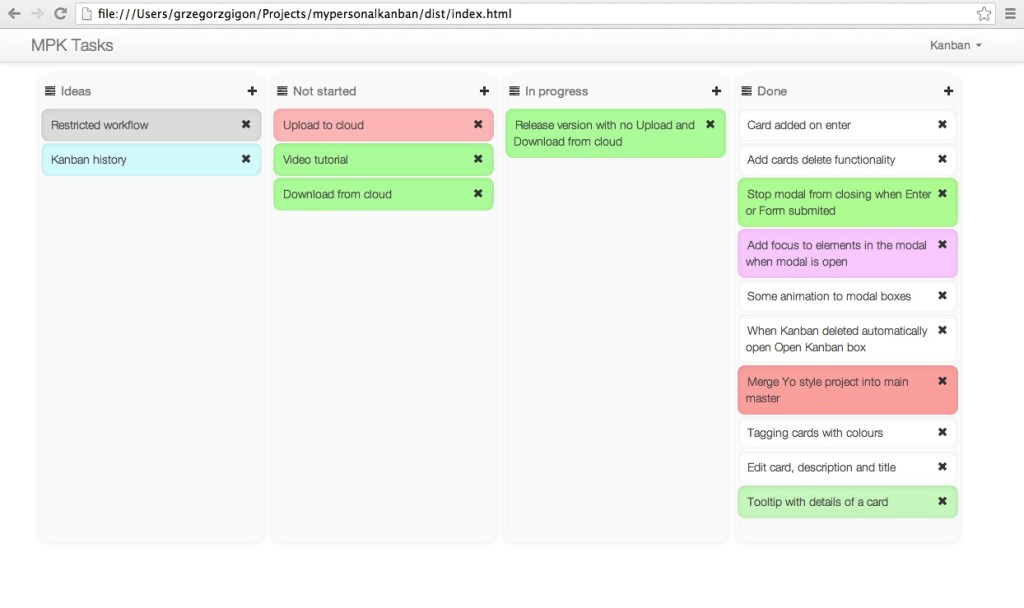The image size is (1024, 608).
Task: Open the browser menu at top right
Action: (1012, 14)
